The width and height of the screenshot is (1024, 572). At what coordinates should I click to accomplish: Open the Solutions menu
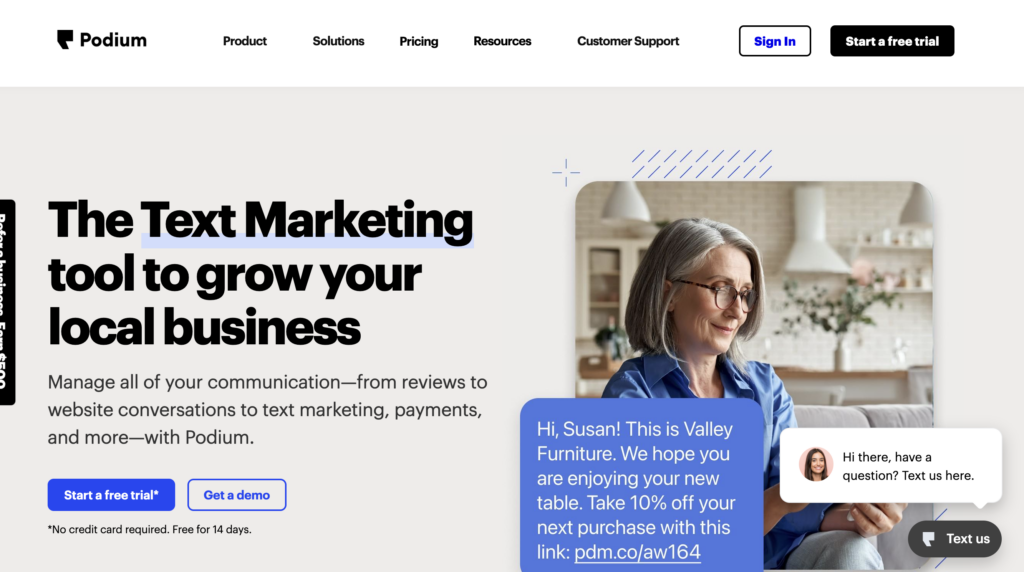point(338,41)
